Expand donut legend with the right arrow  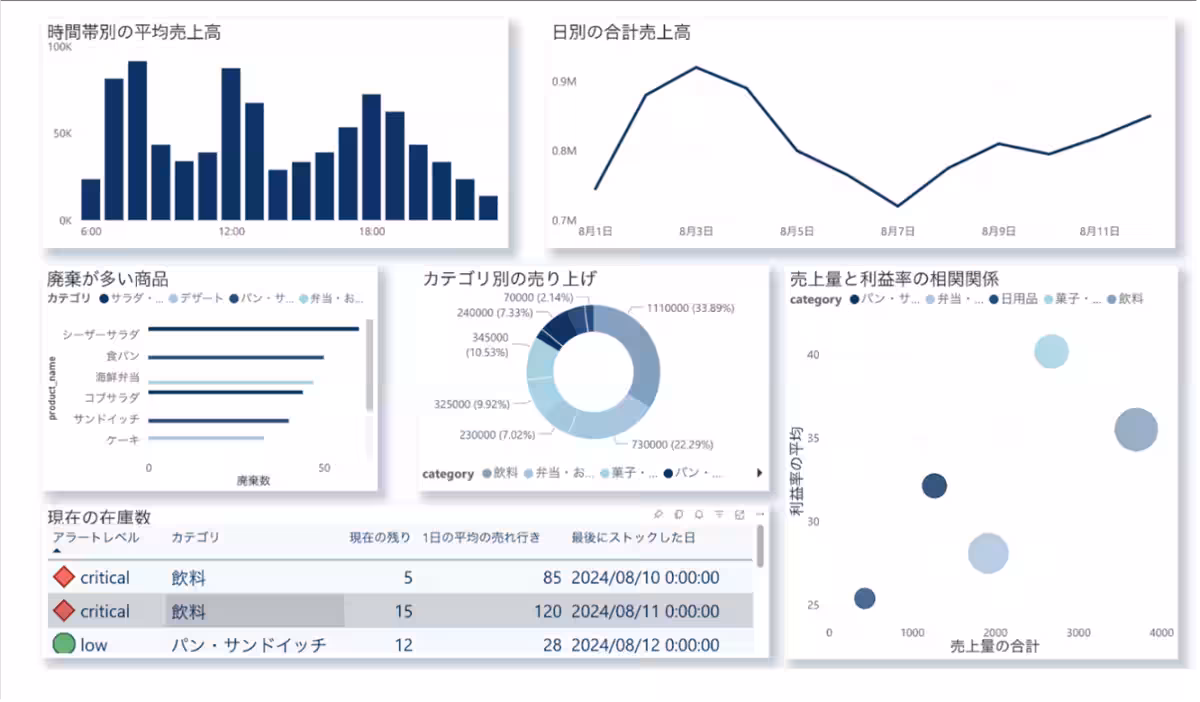pyautogui.click(x=760, y=473)
